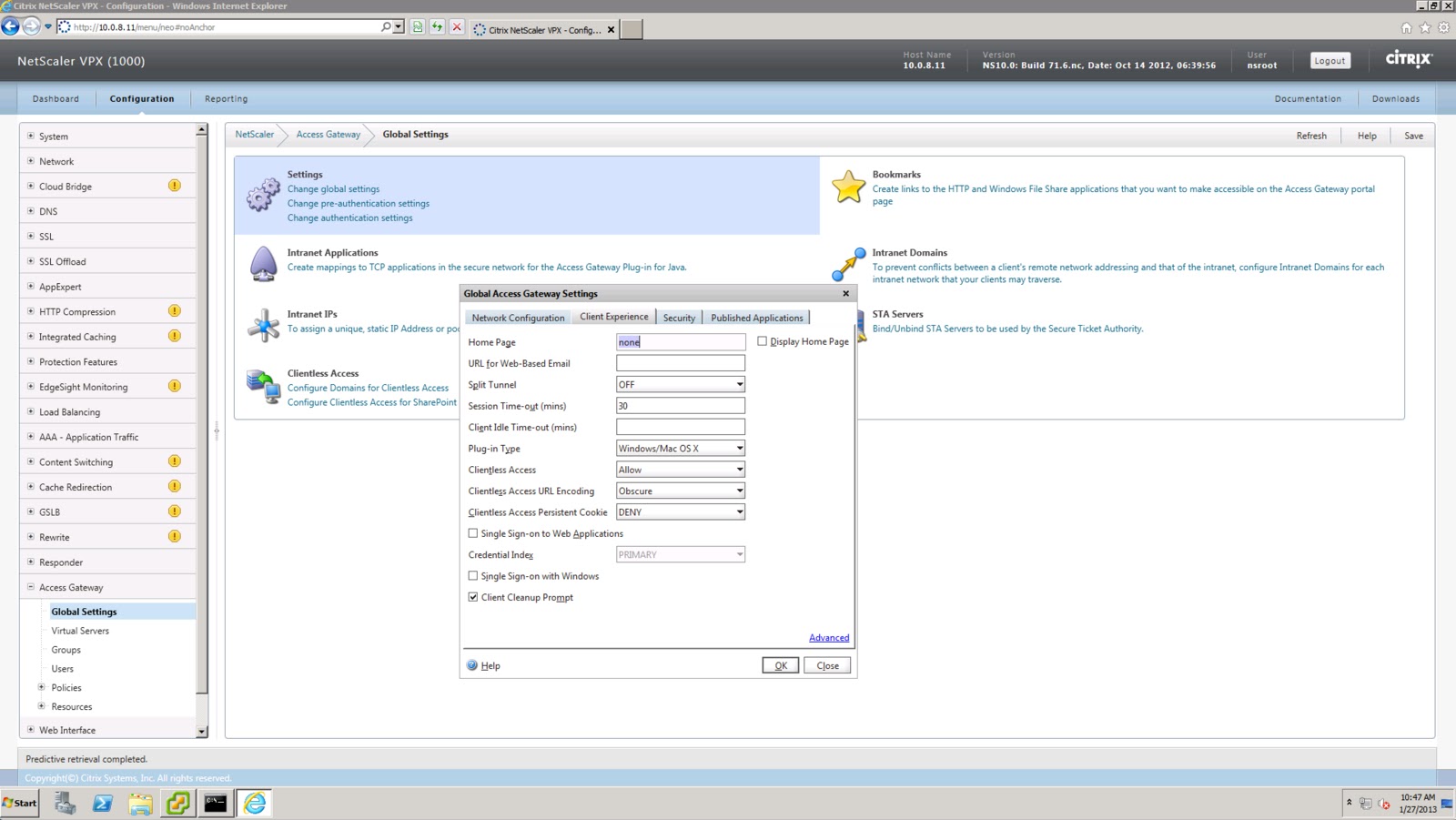Open the Advanced link in the dialog

[829, 637]
